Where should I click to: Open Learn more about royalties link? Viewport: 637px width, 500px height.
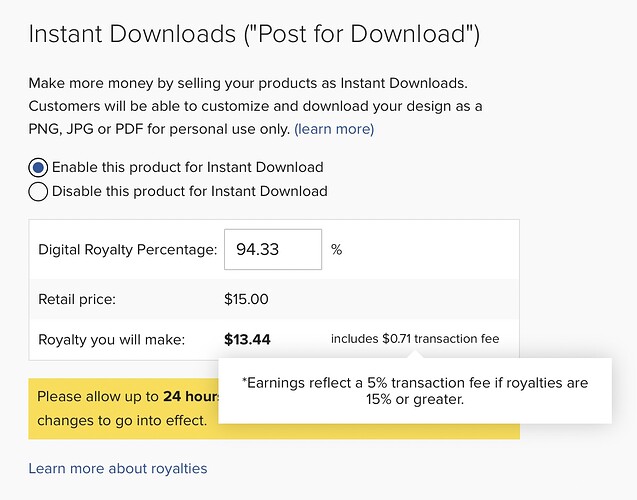tap(118, 468)
